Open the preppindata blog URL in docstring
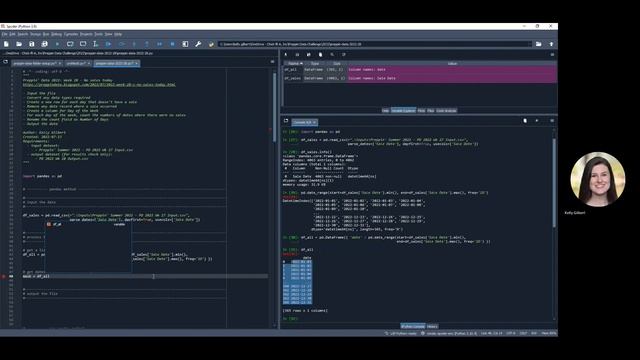This screenshot has width=640, height=360. [99, 85]
